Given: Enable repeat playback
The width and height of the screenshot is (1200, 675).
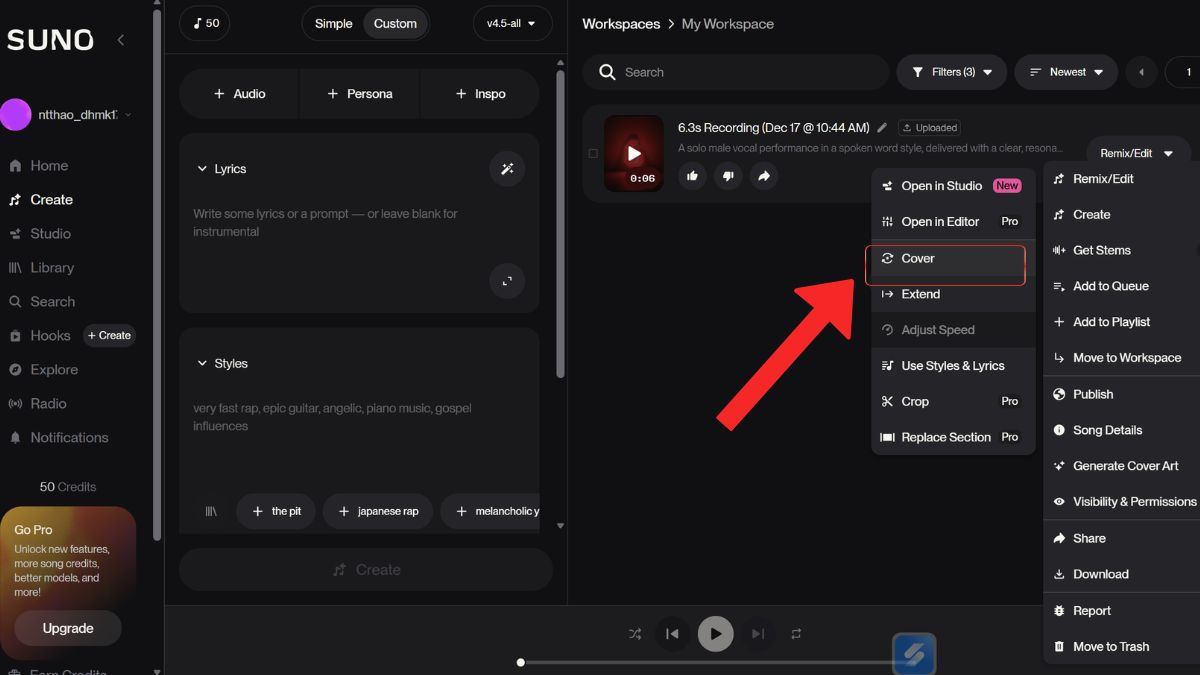Looking at the screenshot, I should (x=796, y=633).
